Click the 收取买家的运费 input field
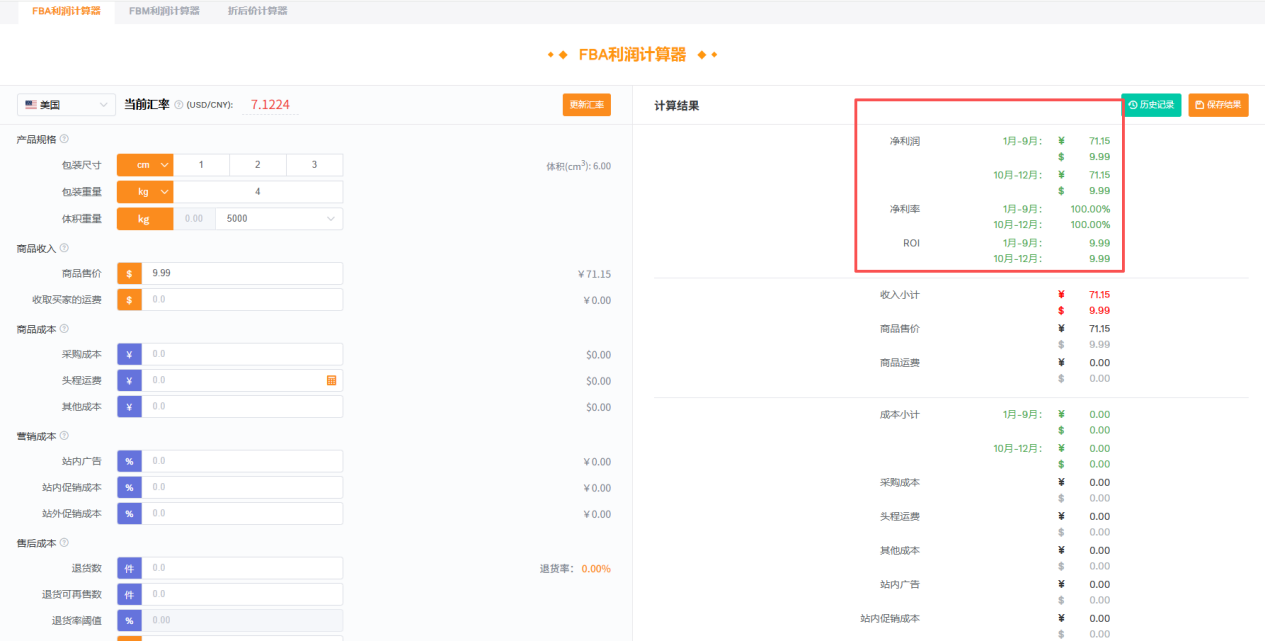 tap(241, 300)
